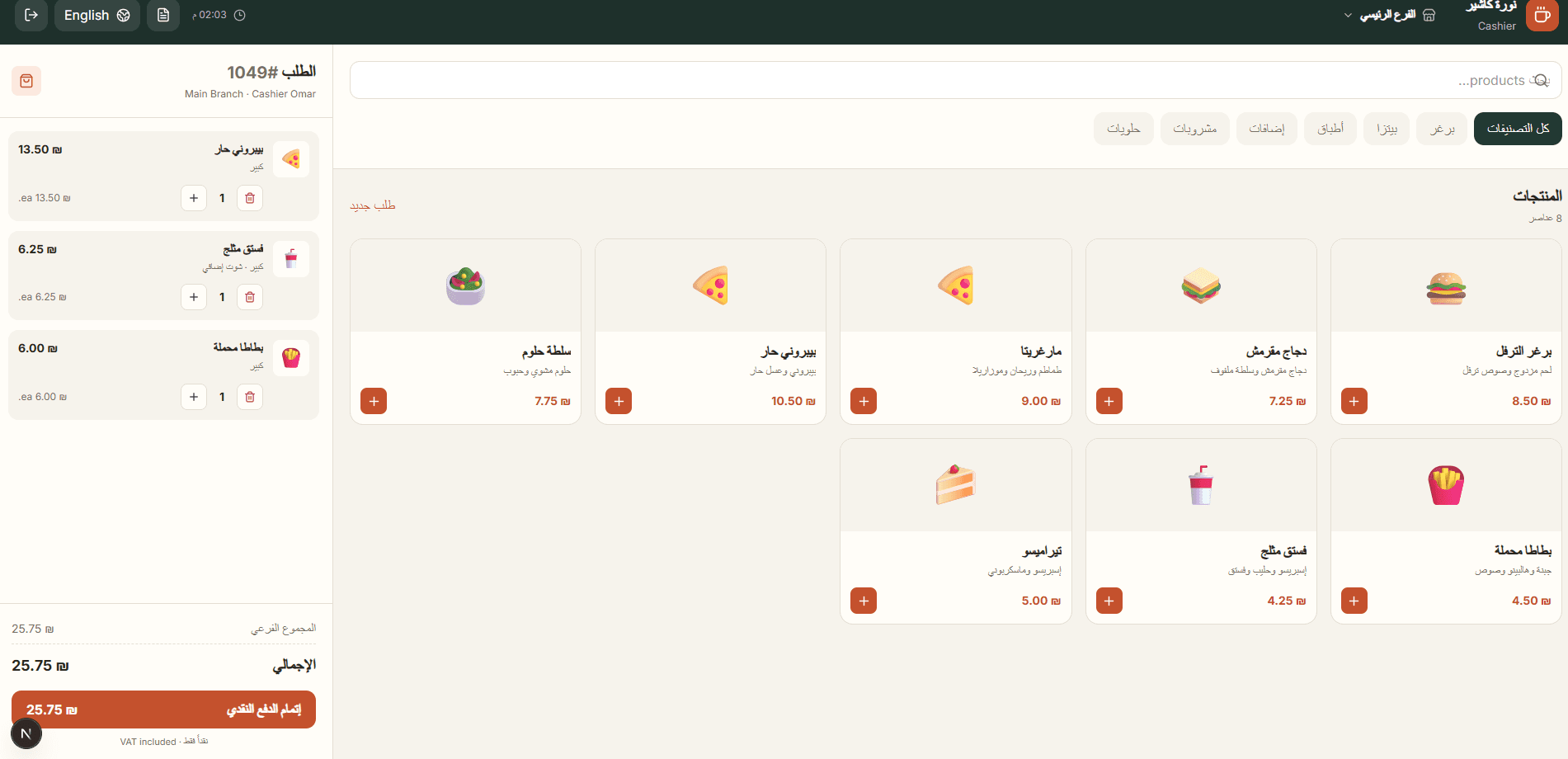The height and width of the screenshot is (759, 1568).
Task: Delete pepperoni 13.50 item from cart
Action: click(250, 198)
